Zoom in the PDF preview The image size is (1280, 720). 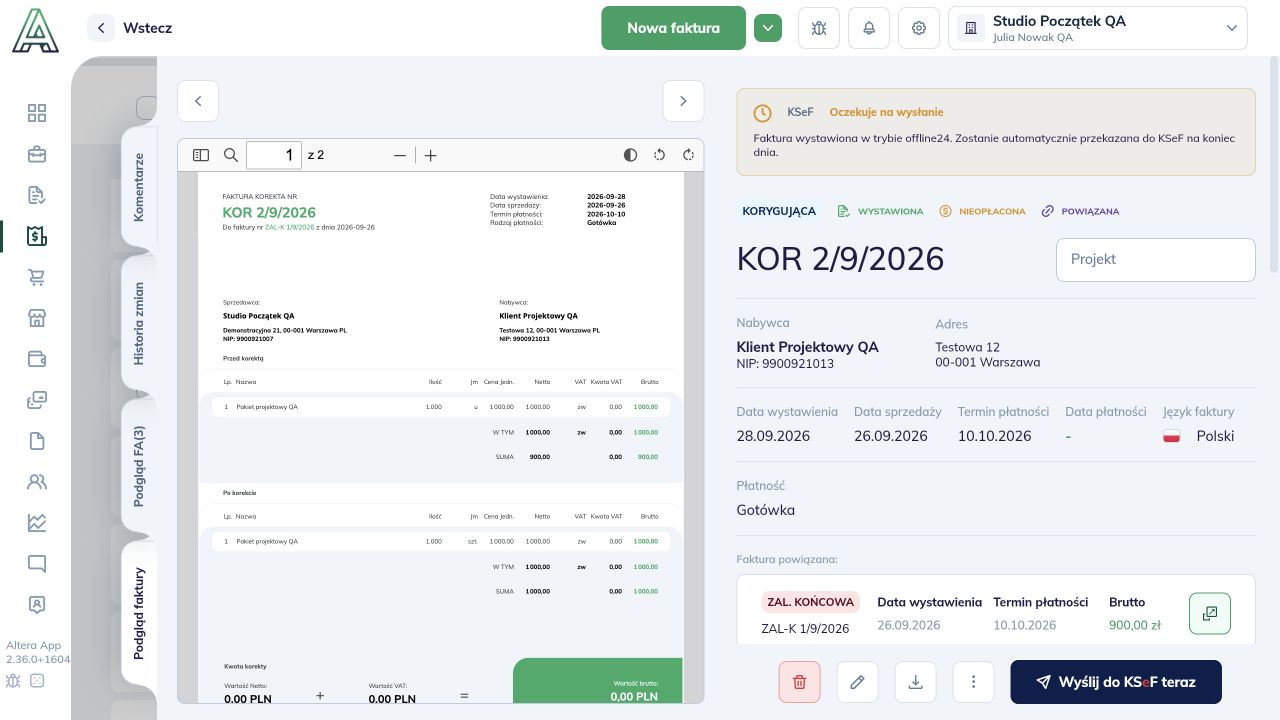(431, 155)
